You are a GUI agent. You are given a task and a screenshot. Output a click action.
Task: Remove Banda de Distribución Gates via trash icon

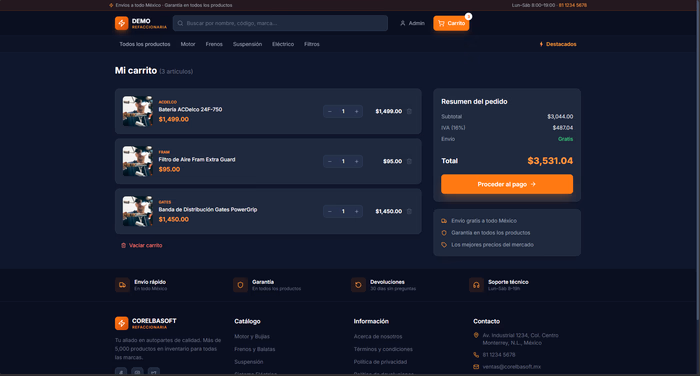[409, 211]
